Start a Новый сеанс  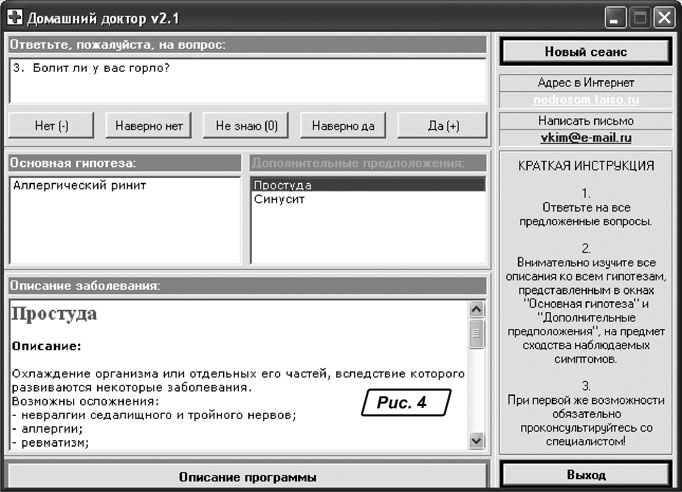585,51
